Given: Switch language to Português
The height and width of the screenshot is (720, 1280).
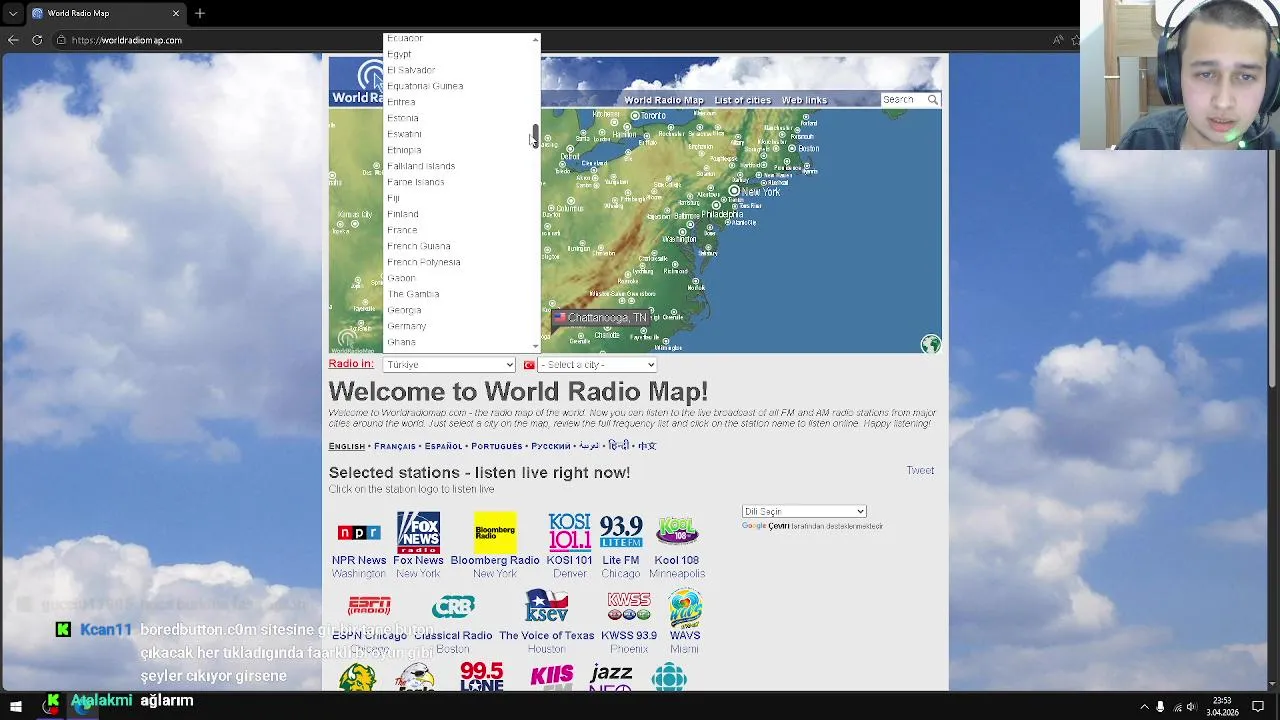Looking at the screenshot, I should point(497,446).
